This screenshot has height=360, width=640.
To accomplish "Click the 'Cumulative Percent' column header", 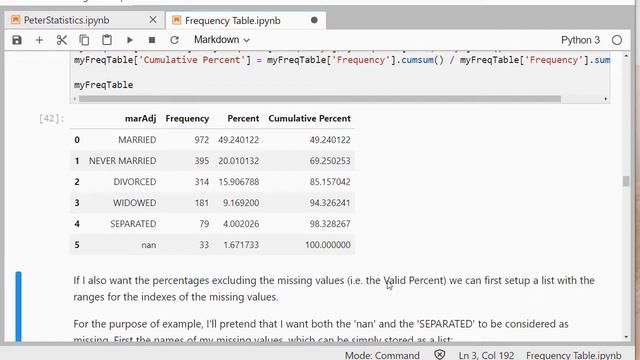I will (309, 118).
